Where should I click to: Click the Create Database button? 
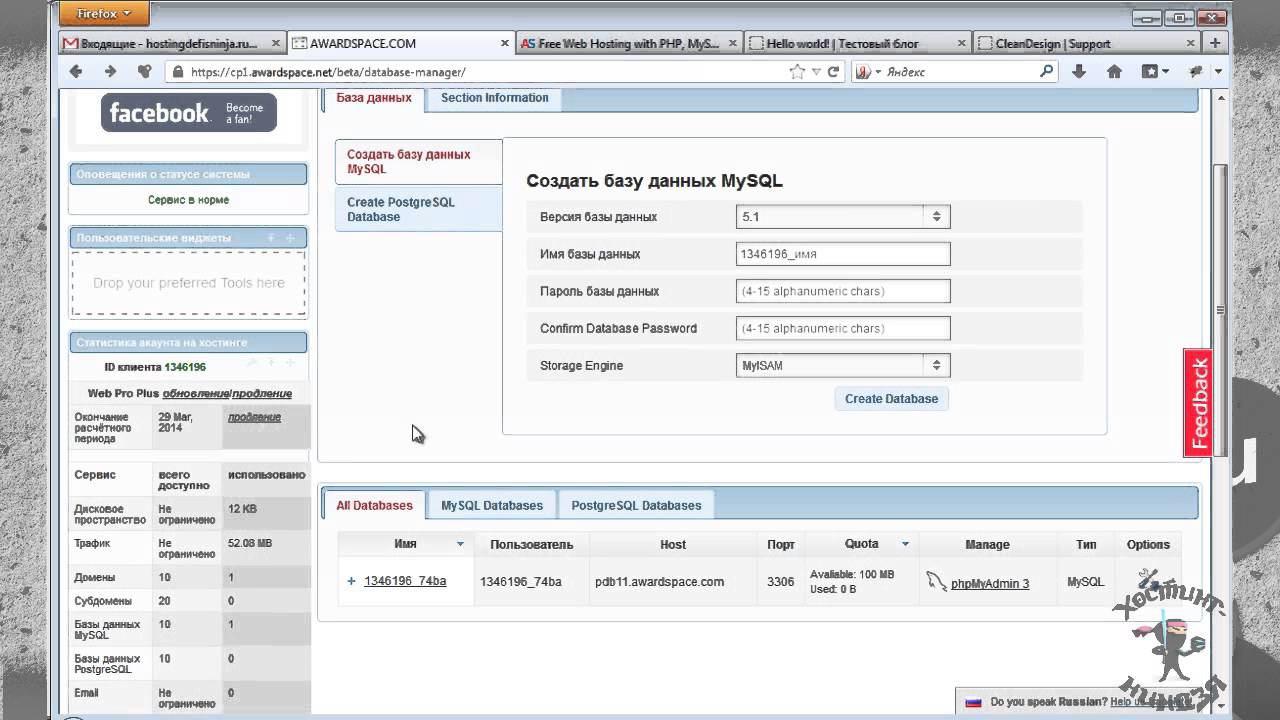(x=891, y=399)
